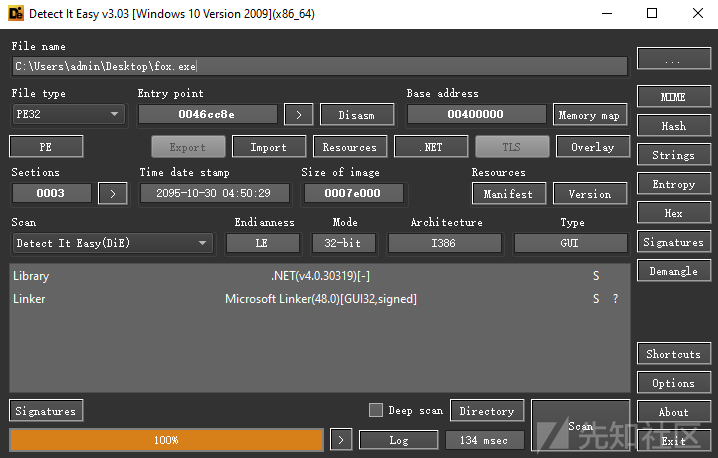Open the About dialog
718x458 pixels.
click(x=674, y=412)
